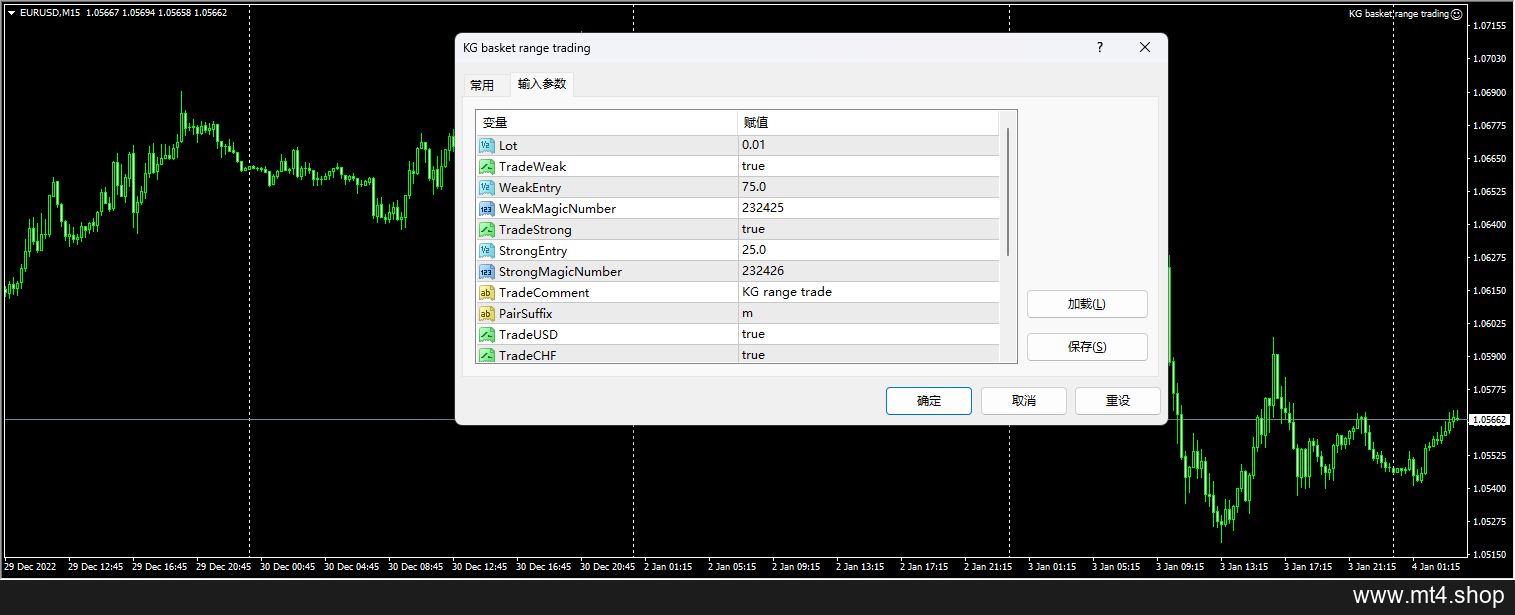Select the StrongEntry variable name
Screen dimensions: 1515x615
pos(533,251)
